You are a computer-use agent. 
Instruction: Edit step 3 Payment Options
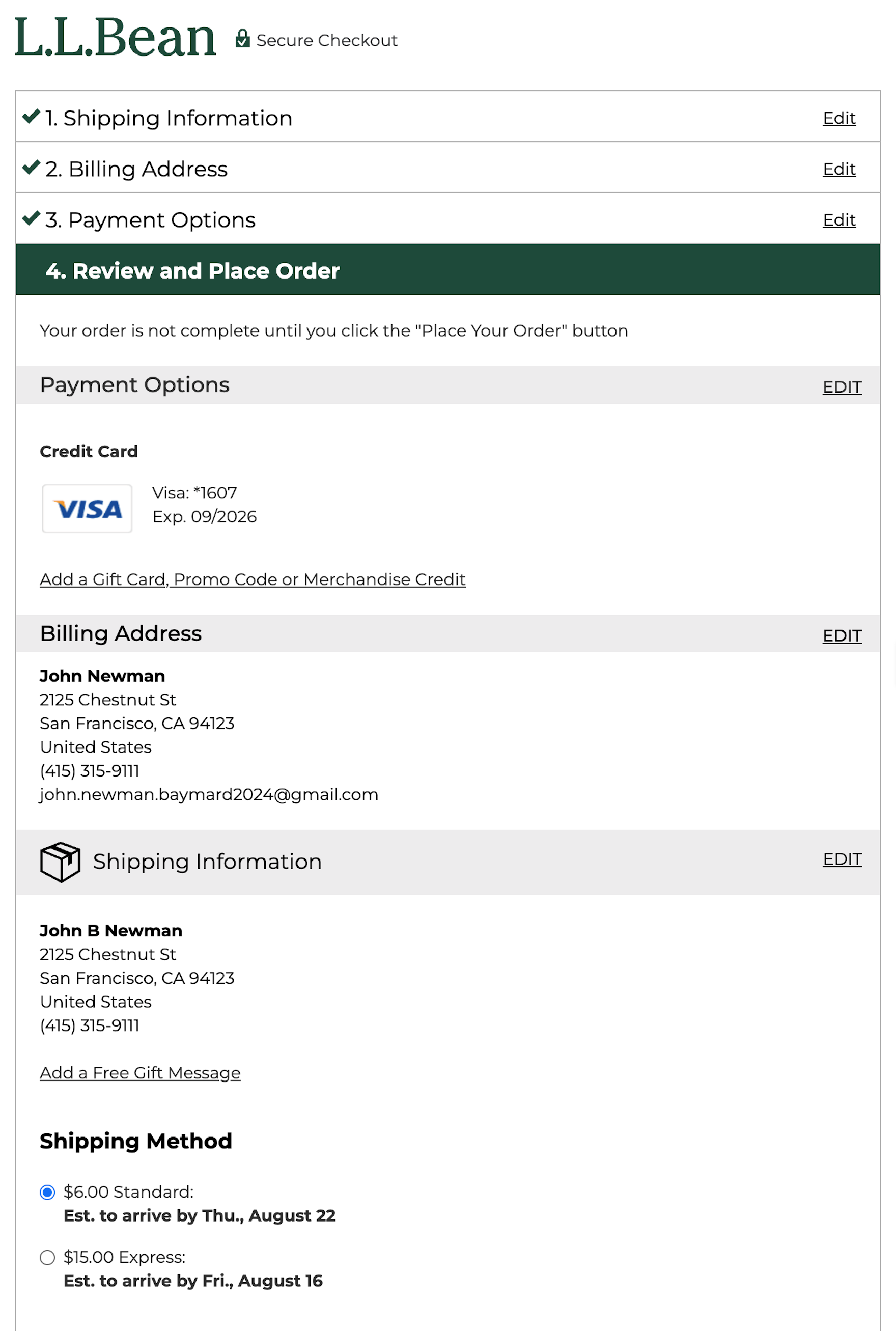[838, 220]
